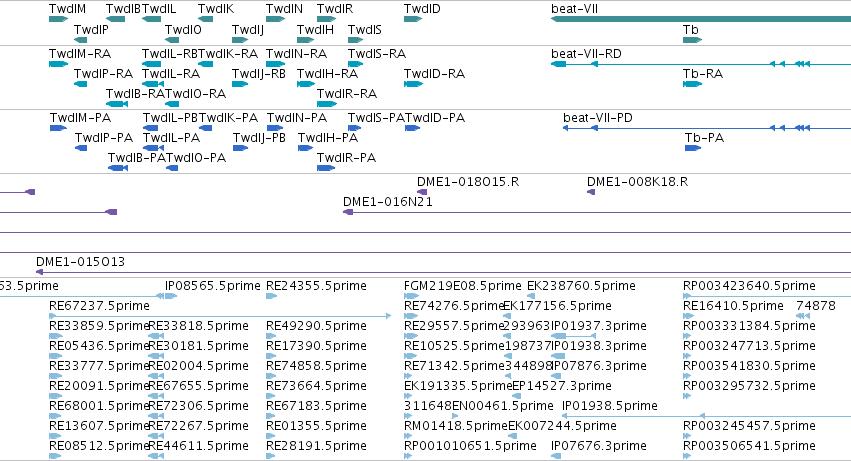Select the RP003506541.5prime EST
Viewport: 851px width, 461px height.
coord(687,456)
